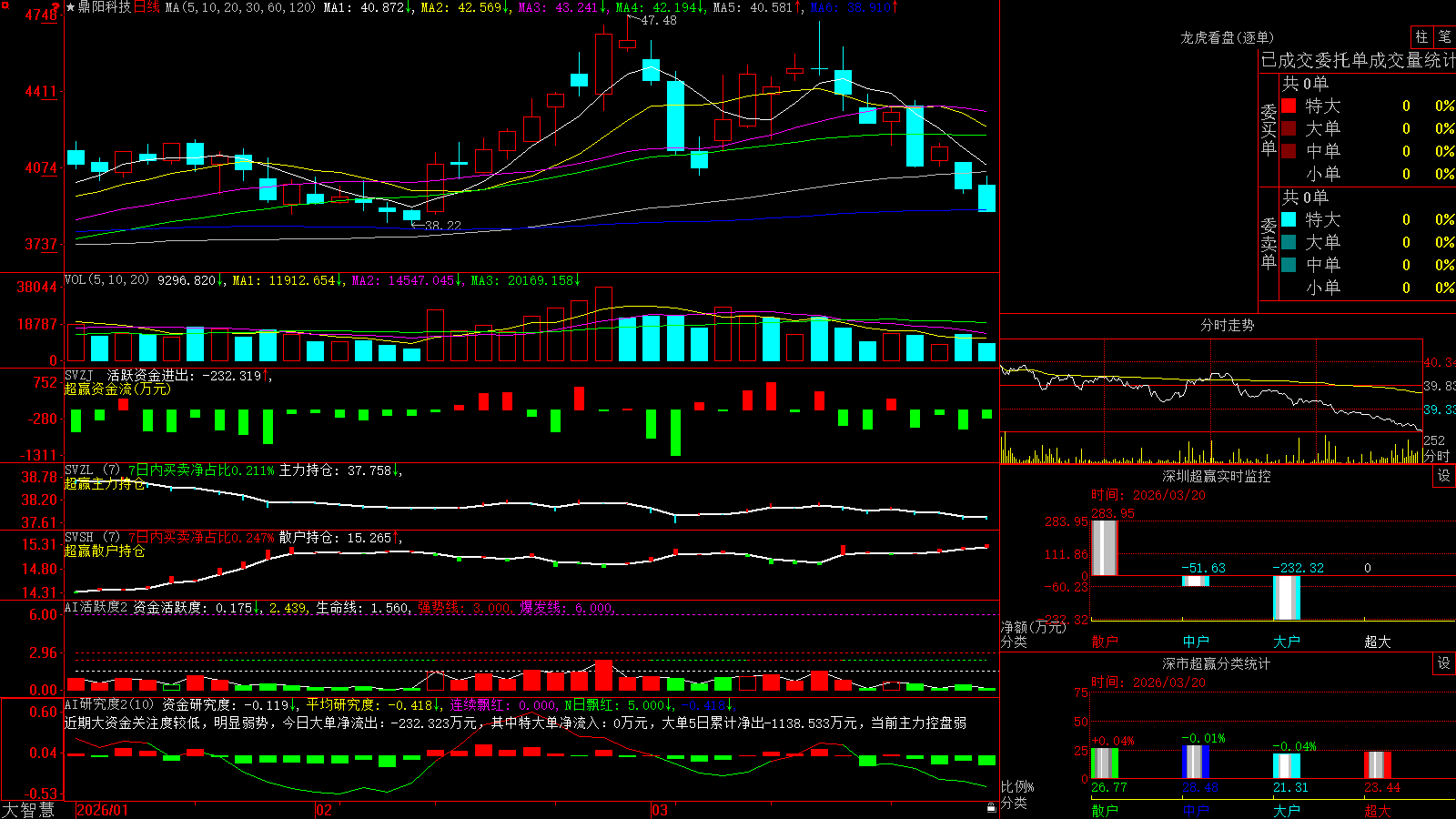Click the AI活跃度2 indicator label
Viewport: 1456px width, 819px height.
pos(96,607)
